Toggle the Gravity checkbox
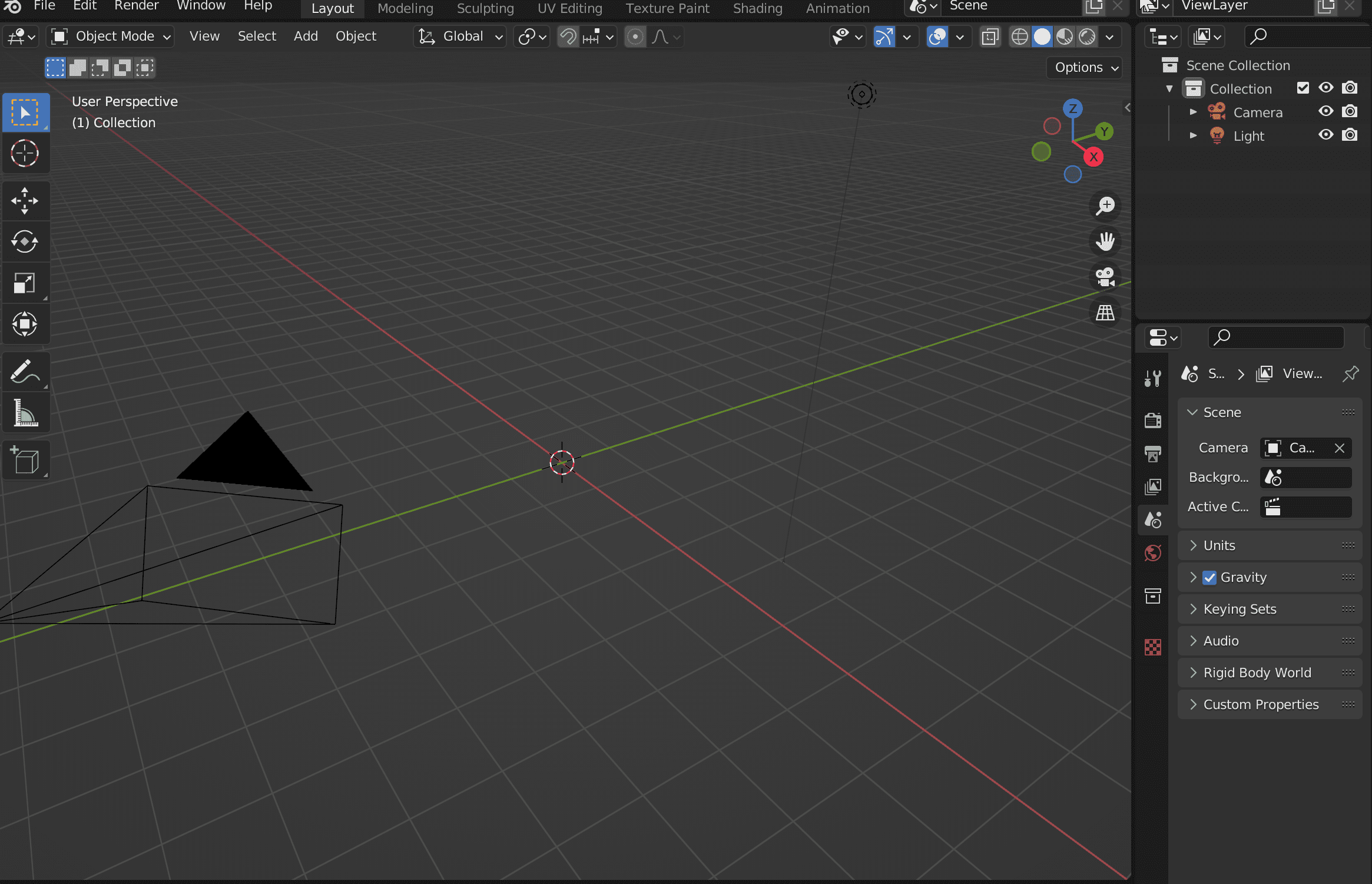 click(1209, 578)
